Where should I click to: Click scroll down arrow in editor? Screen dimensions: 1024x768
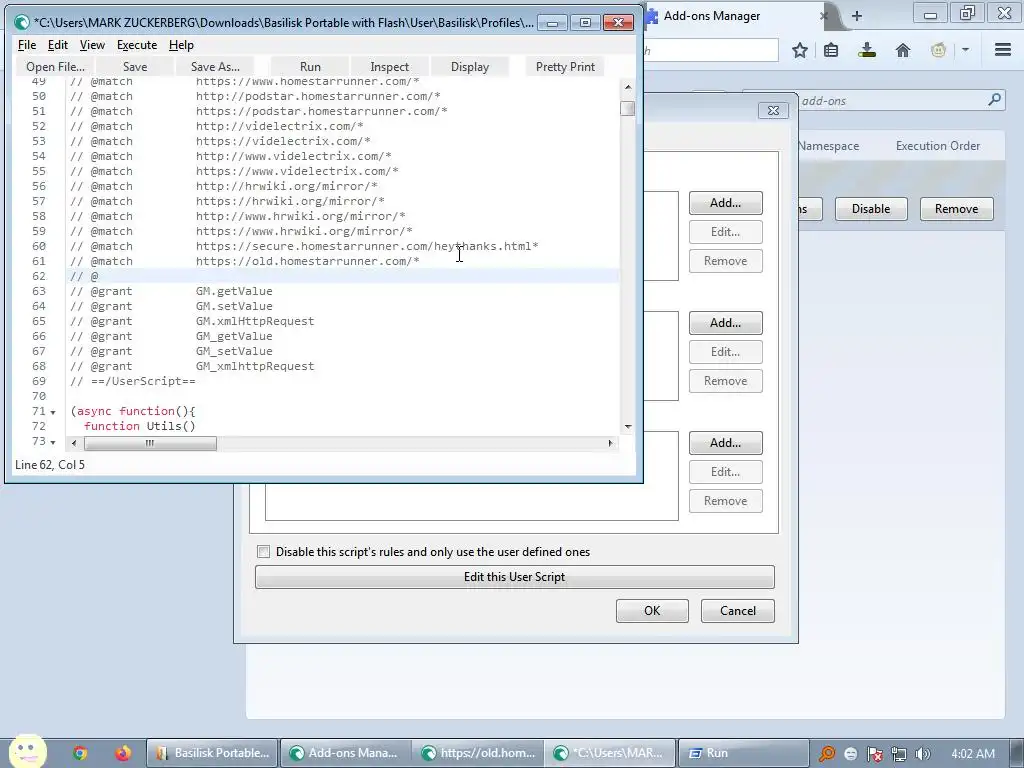click(628, 426)
